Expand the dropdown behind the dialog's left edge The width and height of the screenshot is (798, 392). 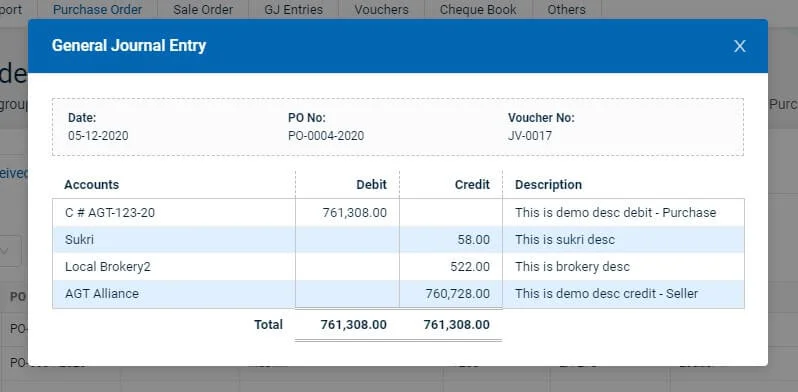10,250
